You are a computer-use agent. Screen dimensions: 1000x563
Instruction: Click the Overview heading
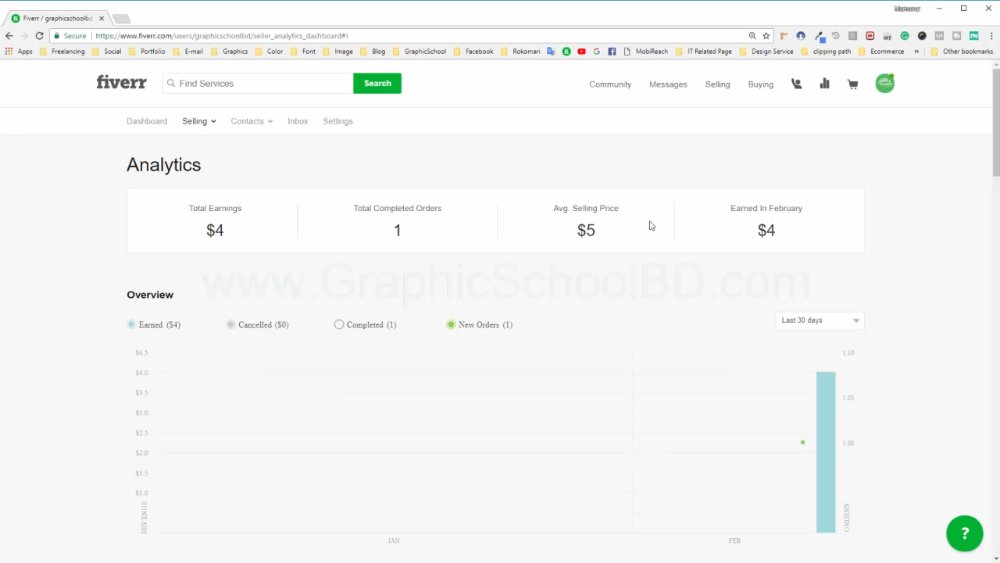click(x=150, y=295)
